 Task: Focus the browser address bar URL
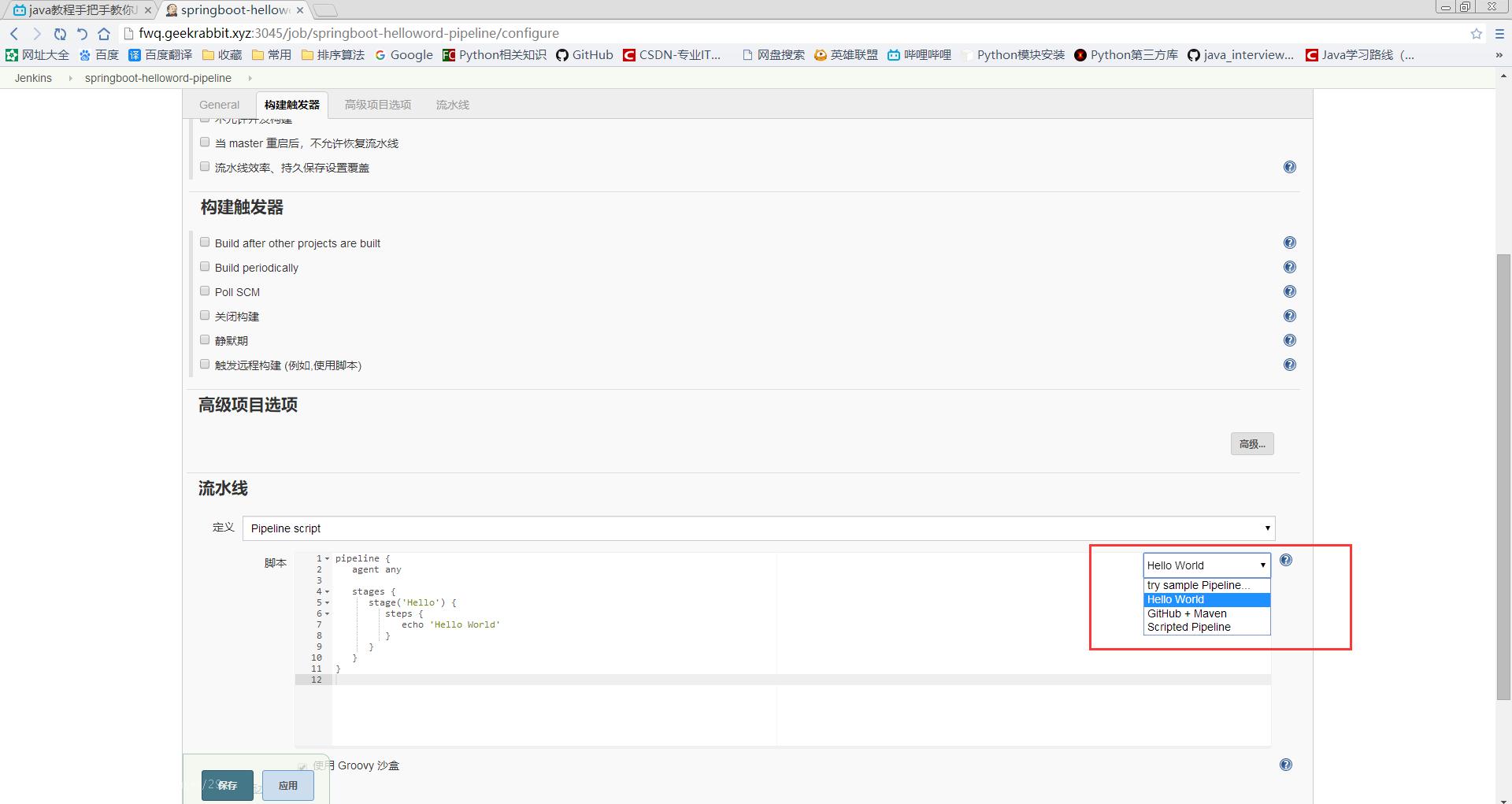[x=349, y=33]
